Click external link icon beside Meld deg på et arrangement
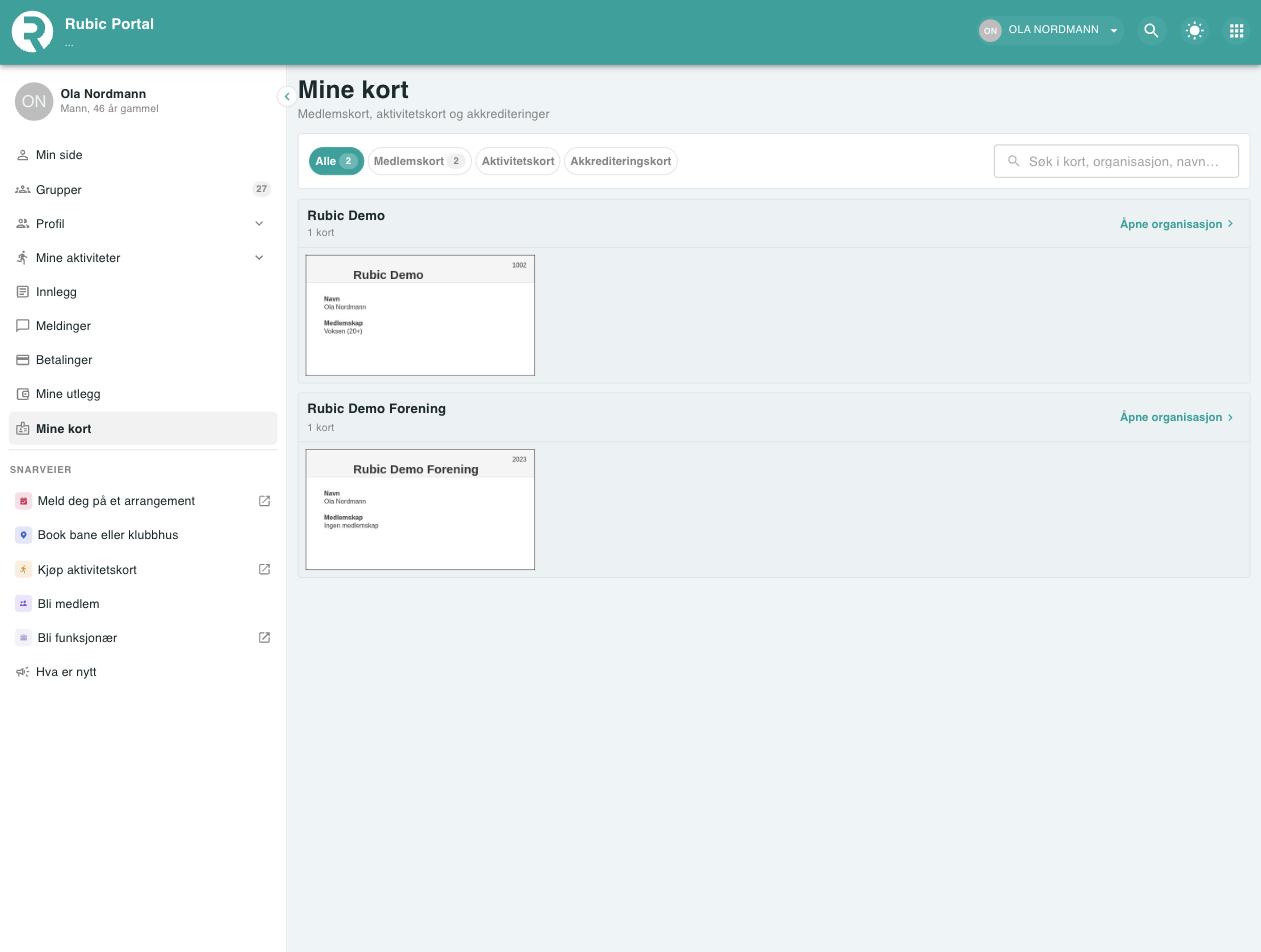Screen dimensions: 1261x952 click(x=265, y=501)
